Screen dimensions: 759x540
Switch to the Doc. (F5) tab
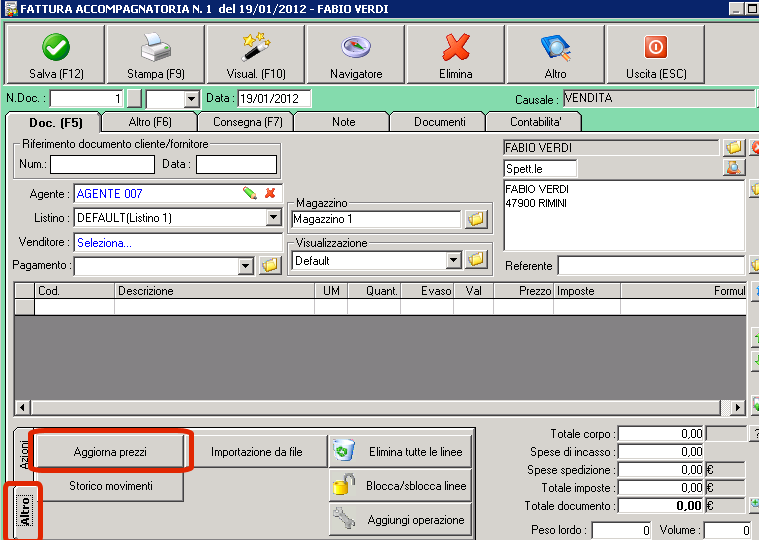55,122
